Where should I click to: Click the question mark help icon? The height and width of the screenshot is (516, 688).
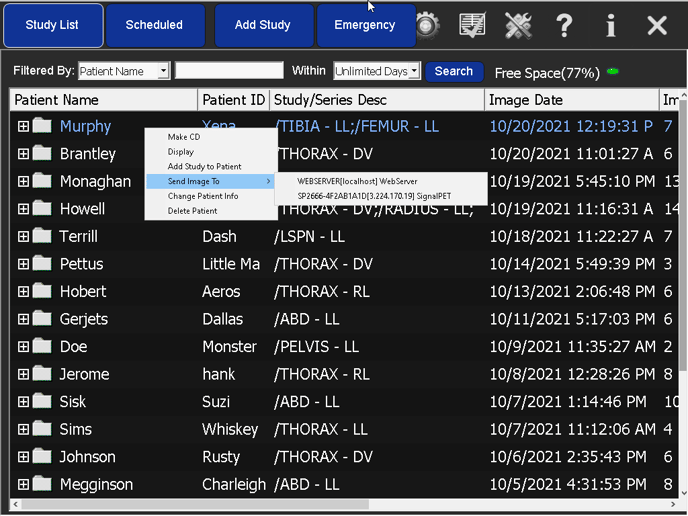pos(564,26)
